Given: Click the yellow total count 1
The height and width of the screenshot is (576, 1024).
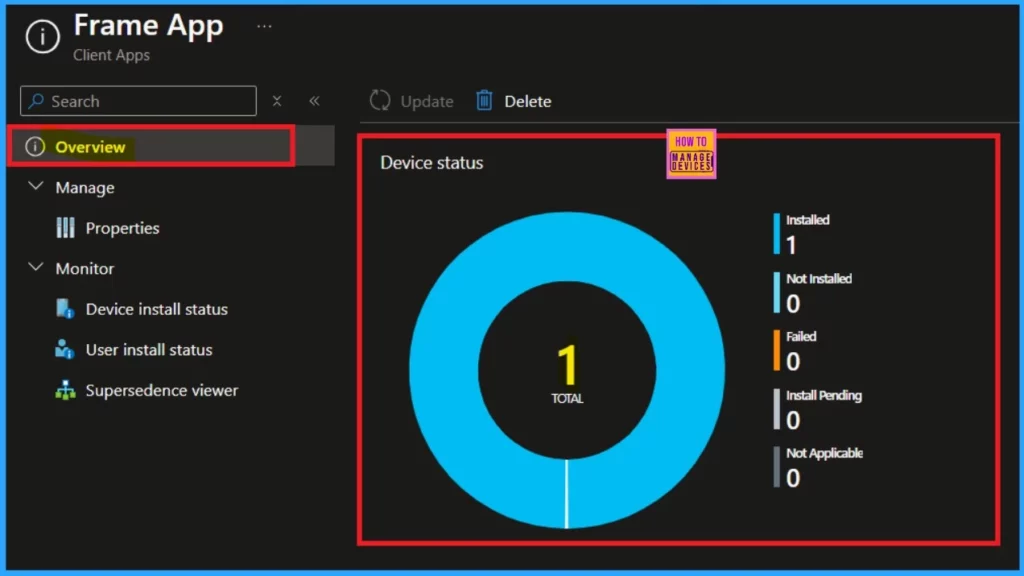Looking at the screenshot, I should pyautogui.click(x=567, y=364).
